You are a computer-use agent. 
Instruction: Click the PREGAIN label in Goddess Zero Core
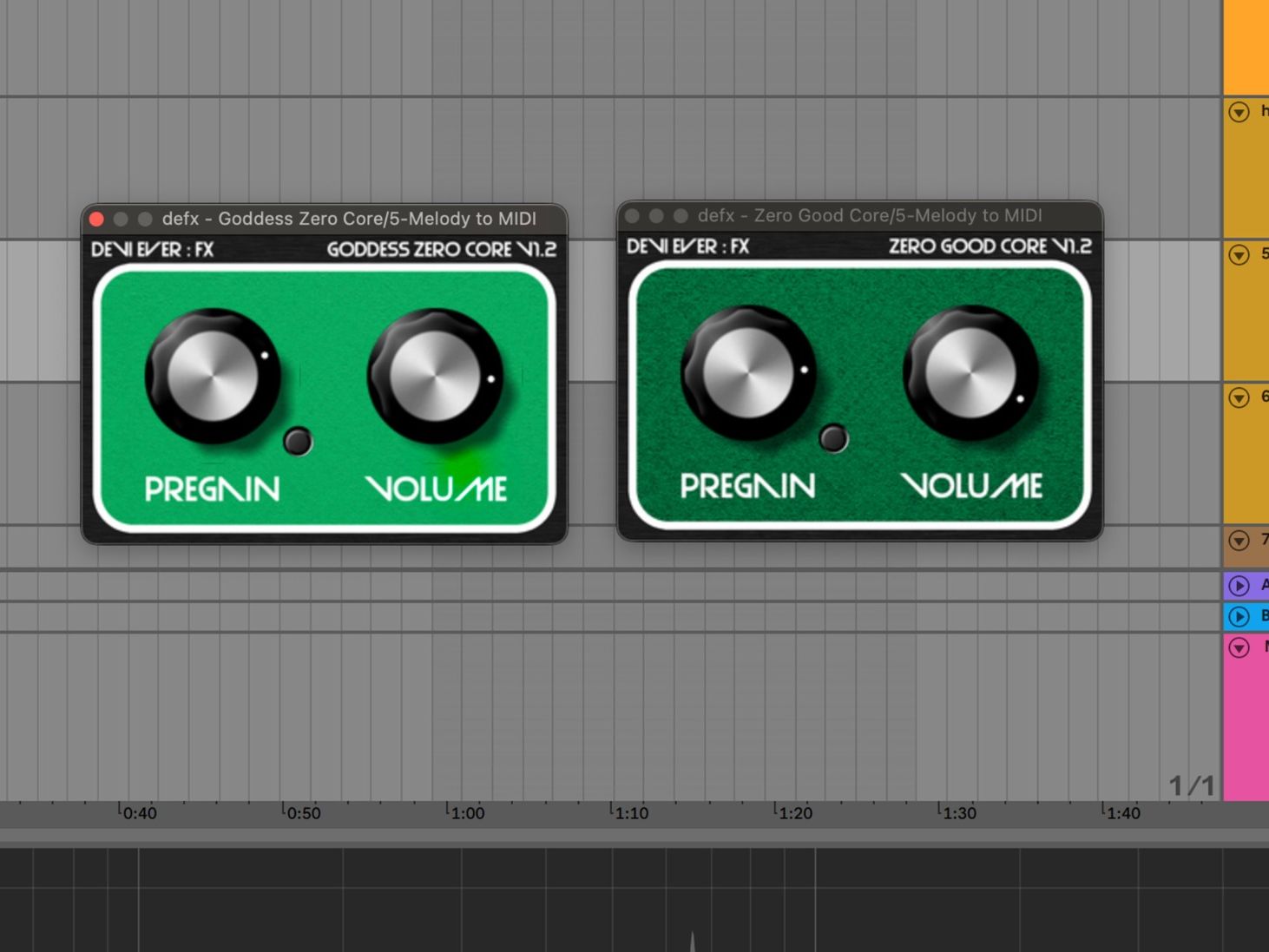click(213, 489)
